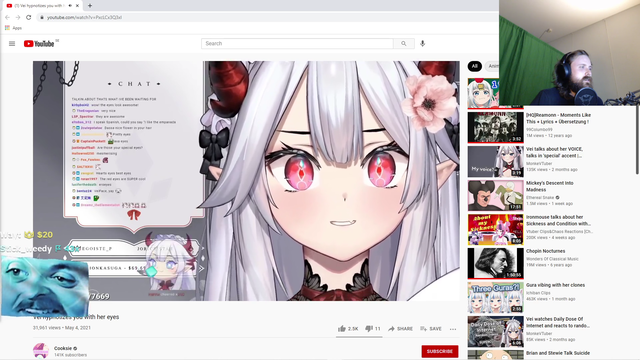Screen dimensions: 640x360
Task: Select the Vei hypnotizes you browser tab
Action: [42, 6]
